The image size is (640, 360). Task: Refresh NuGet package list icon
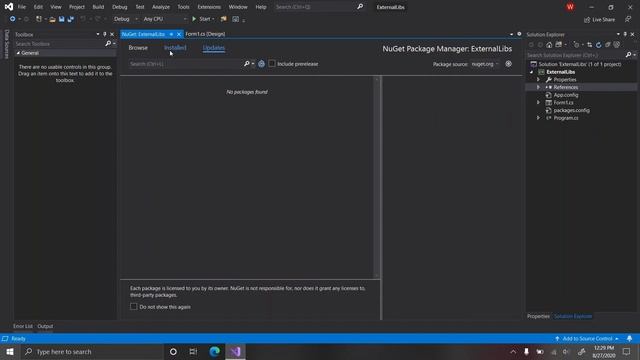point(261,64)
